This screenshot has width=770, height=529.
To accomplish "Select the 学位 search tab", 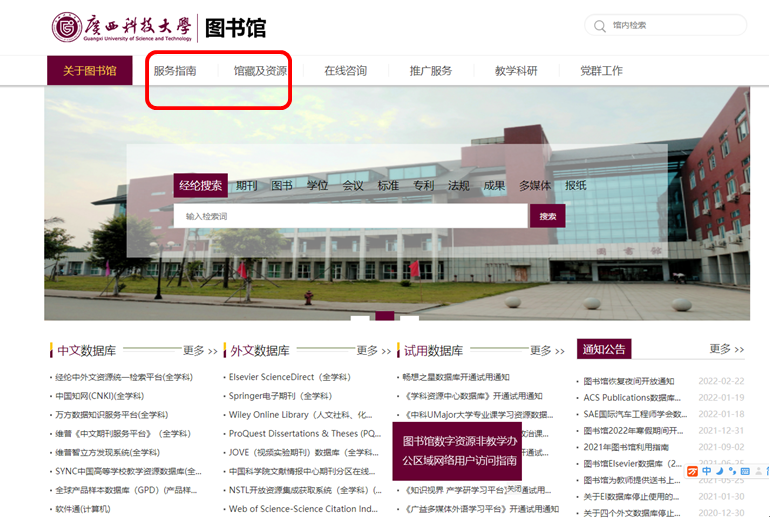I will [x=317, y=185].
